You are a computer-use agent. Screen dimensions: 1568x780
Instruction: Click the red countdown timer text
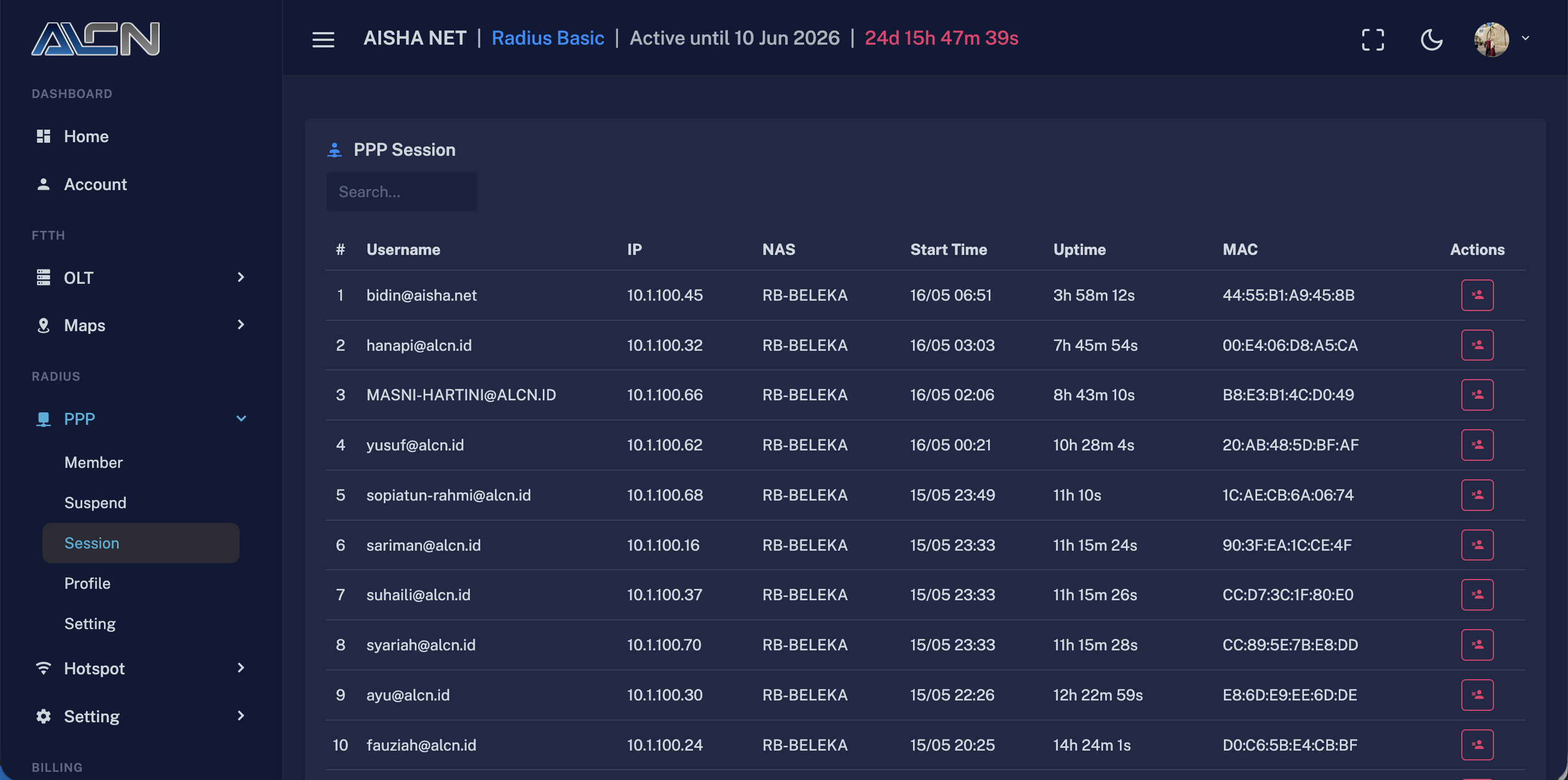[941, 38]
